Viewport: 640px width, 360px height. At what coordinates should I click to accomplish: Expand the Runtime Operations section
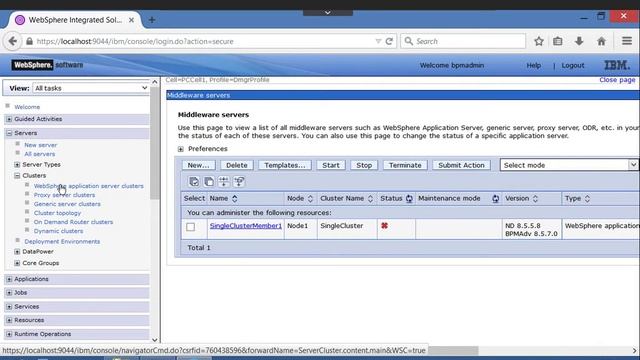click(9, 334)
